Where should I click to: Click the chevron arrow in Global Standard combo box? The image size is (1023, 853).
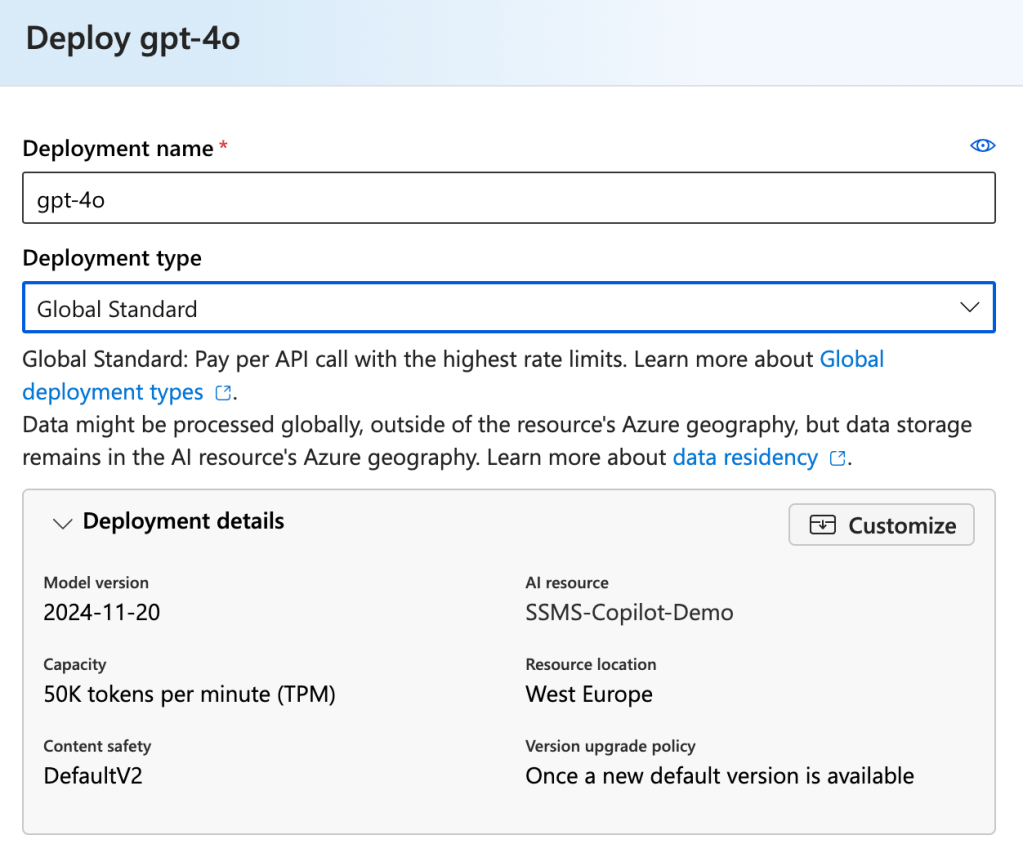(969, 308)
